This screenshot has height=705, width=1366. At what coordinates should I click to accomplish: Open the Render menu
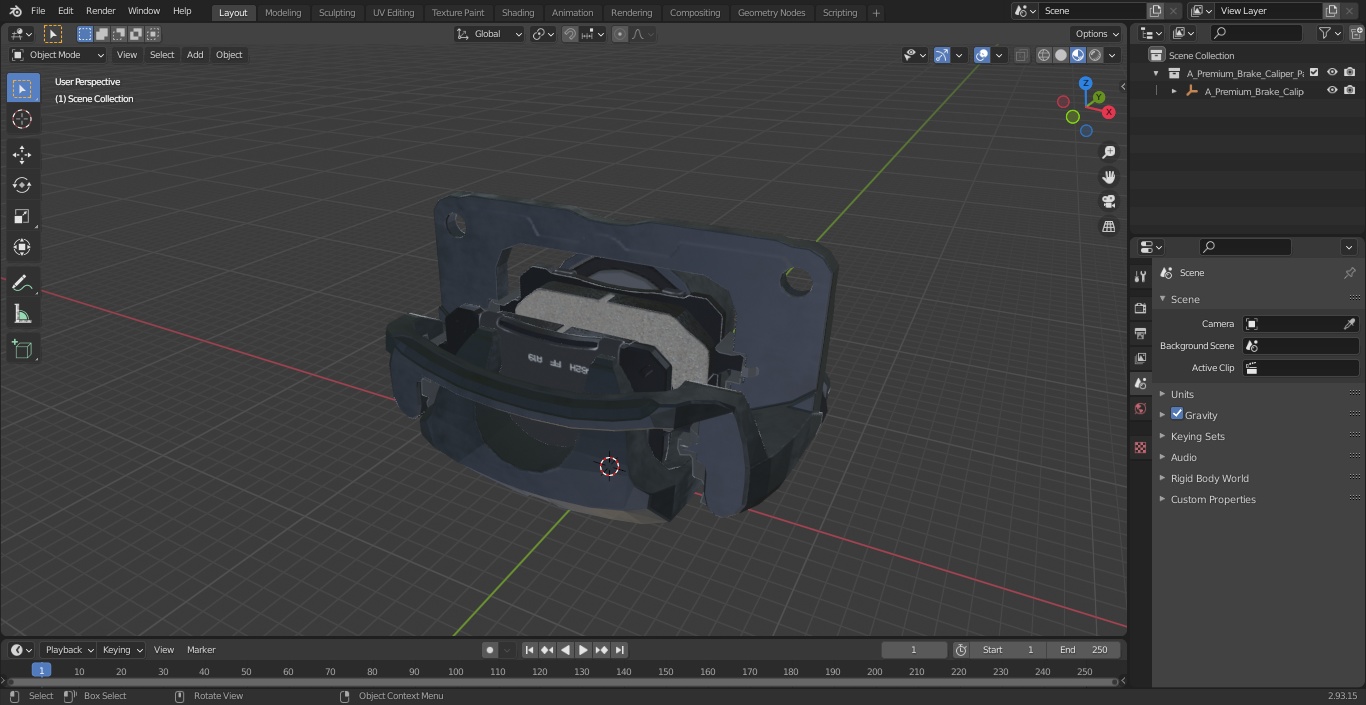click(100, 11)
